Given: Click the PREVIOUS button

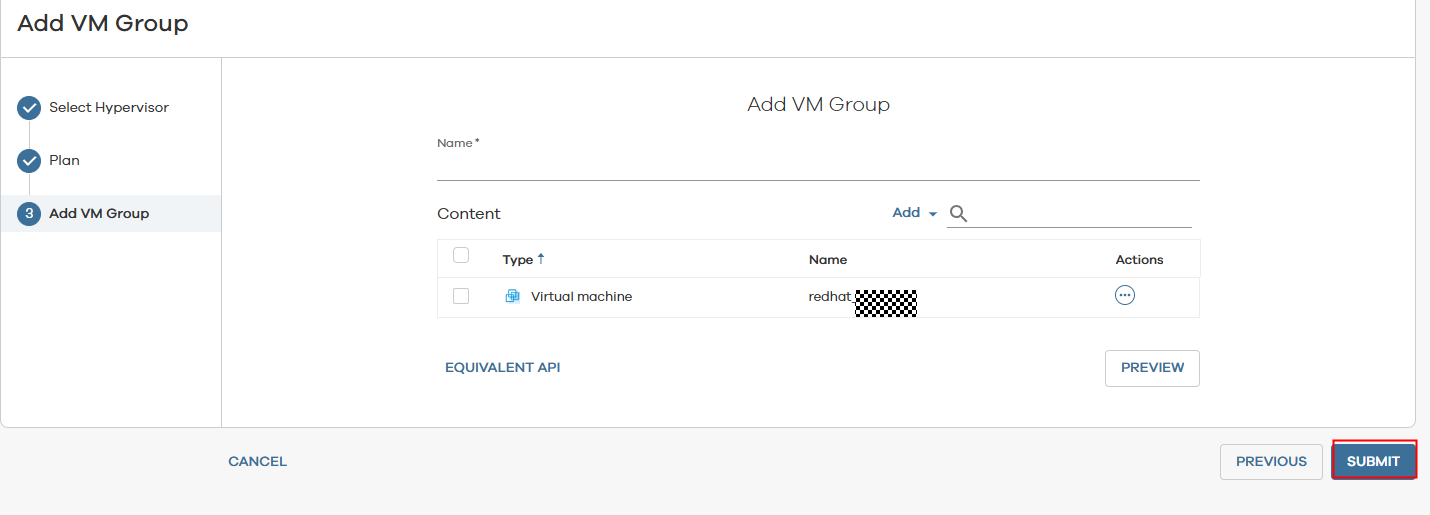Looking at the screenshot, I should point(1271,462).
